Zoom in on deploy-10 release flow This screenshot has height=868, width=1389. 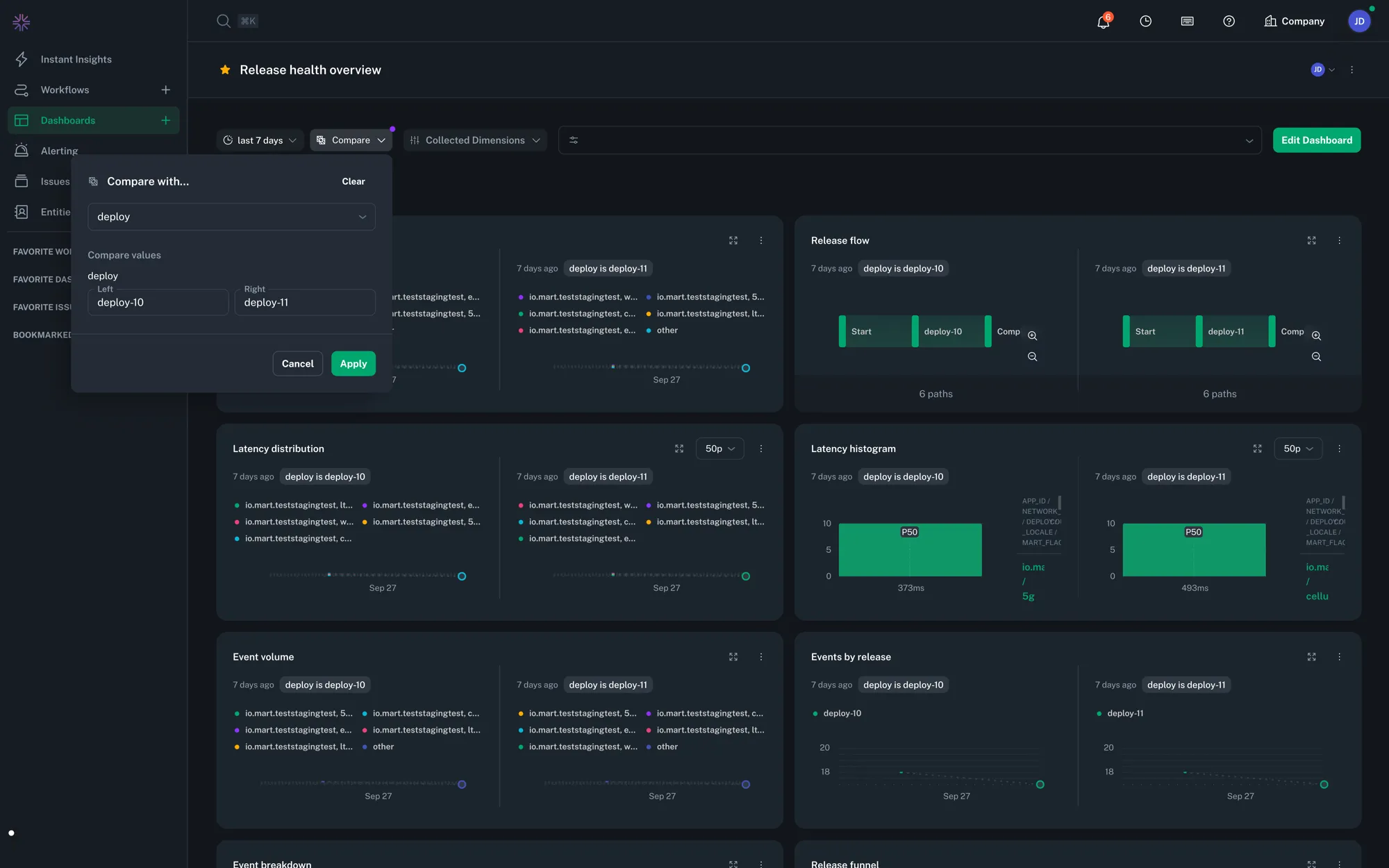coord(1033,335)
